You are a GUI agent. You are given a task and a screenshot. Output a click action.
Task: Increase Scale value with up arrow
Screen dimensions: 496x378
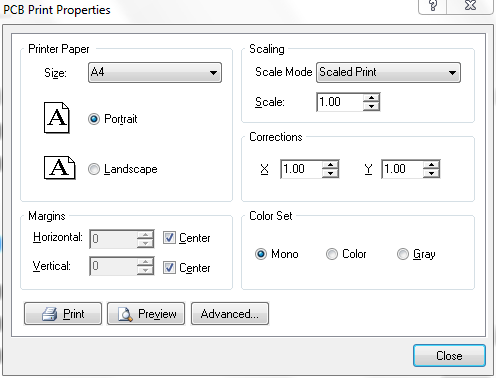point(371,98)
